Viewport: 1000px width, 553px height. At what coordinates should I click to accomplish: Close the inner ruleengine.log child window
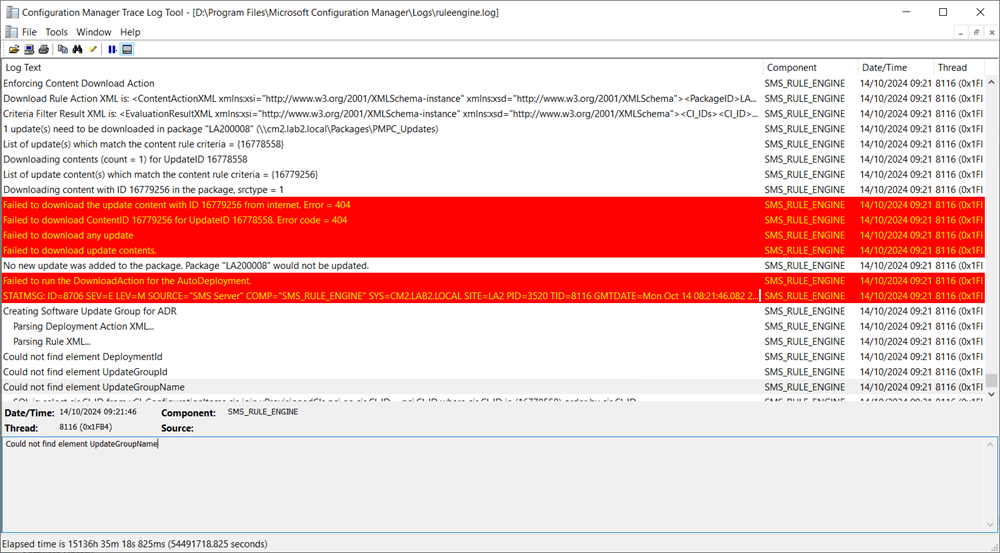pyautogui.click(x=992, y=33)
